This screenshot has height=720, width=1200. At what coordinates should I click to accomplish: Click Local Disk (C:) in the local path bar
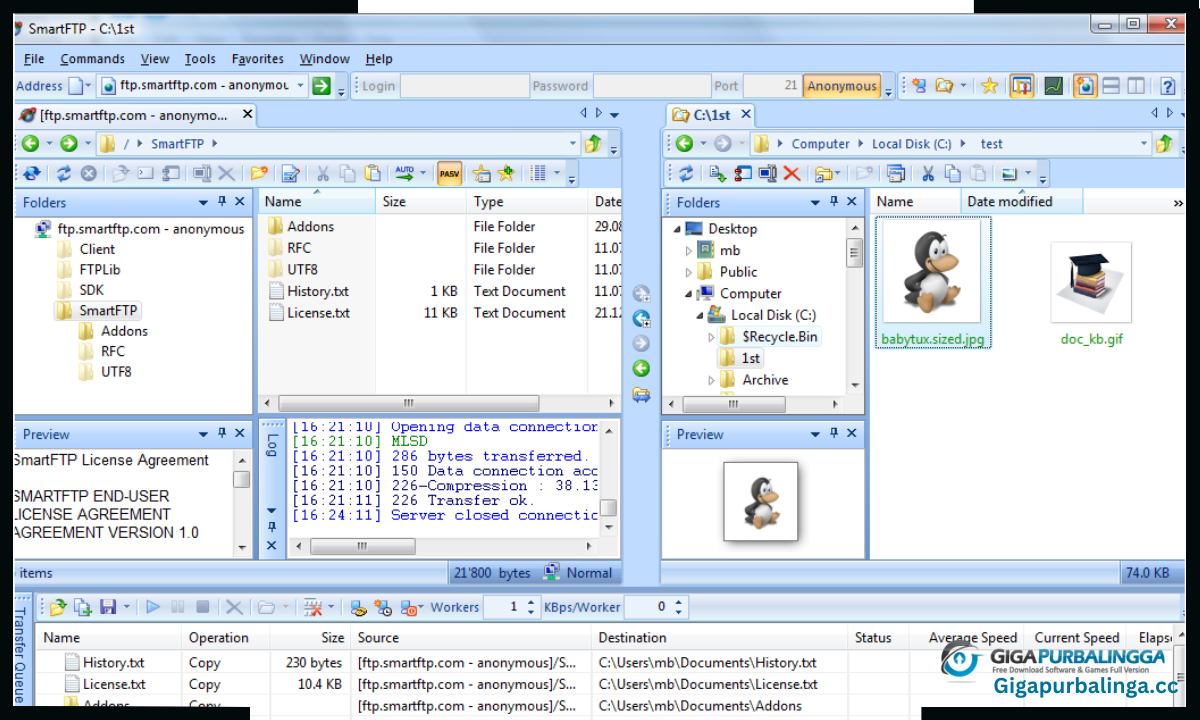(x=911, y=144)
